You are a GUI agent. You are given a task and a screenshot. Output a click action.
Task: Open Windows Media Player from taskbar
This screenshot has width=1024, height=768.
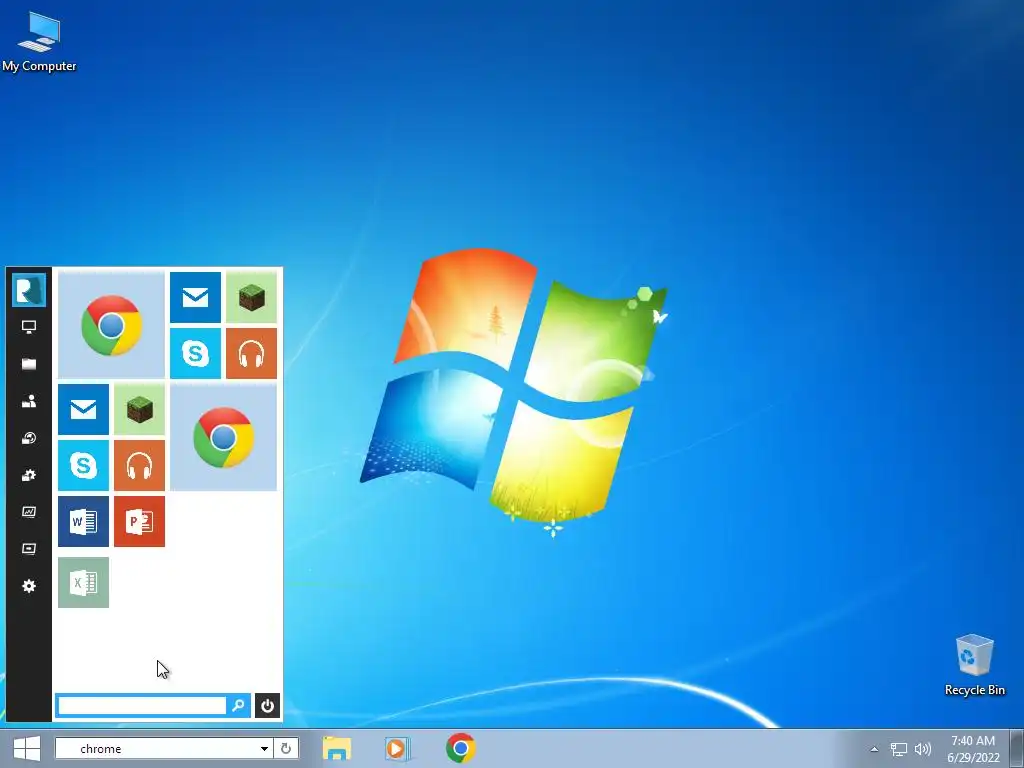[396, 748]
